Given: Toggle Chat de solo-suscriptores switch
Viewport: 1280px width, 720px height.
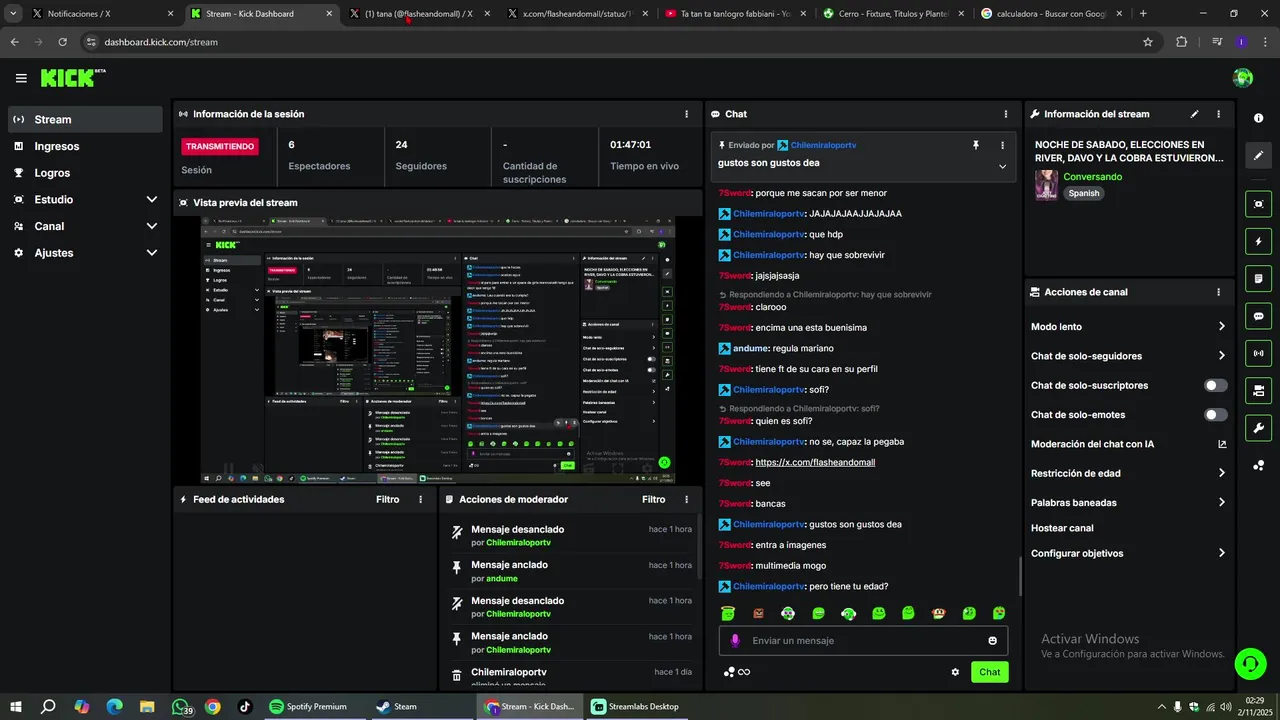Looking at the screenshot, I should [1216, 385].
